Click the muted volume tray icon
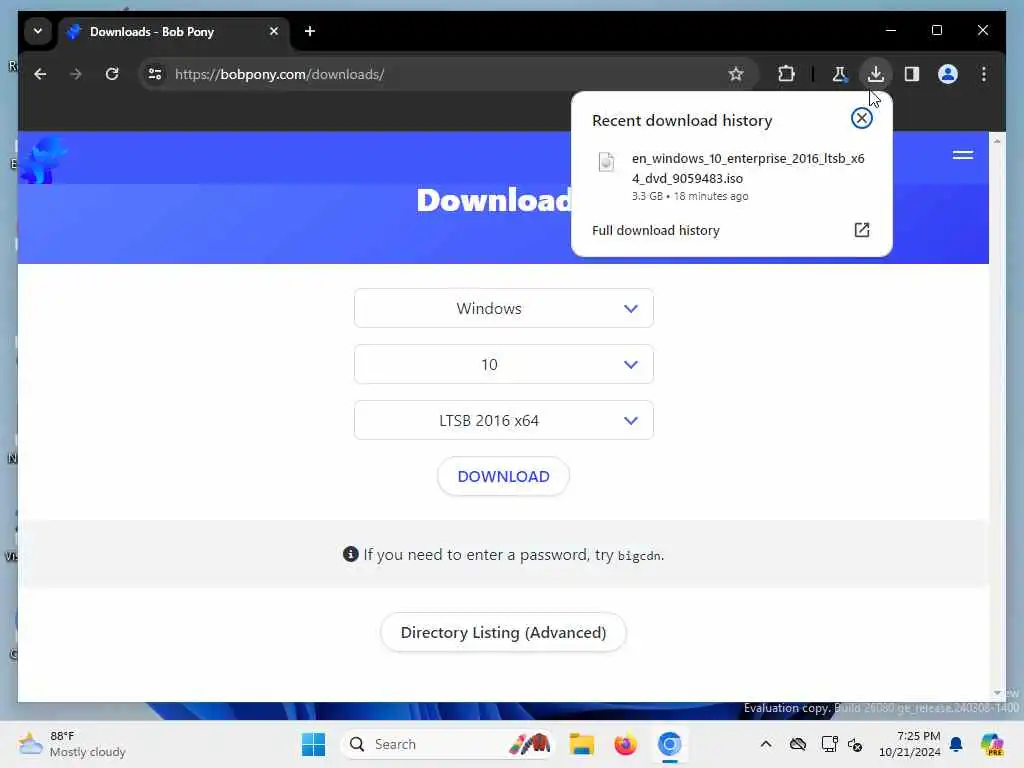Screen dimensions: 1024x768 pyautogui.click(x=855, y=744)
